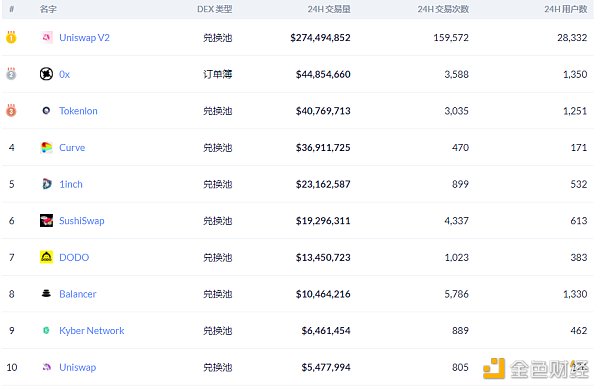The height and width of the screenshot is (390, 600).
Task: Click the 0x black circular logo
Action: (x=46, y=74)
